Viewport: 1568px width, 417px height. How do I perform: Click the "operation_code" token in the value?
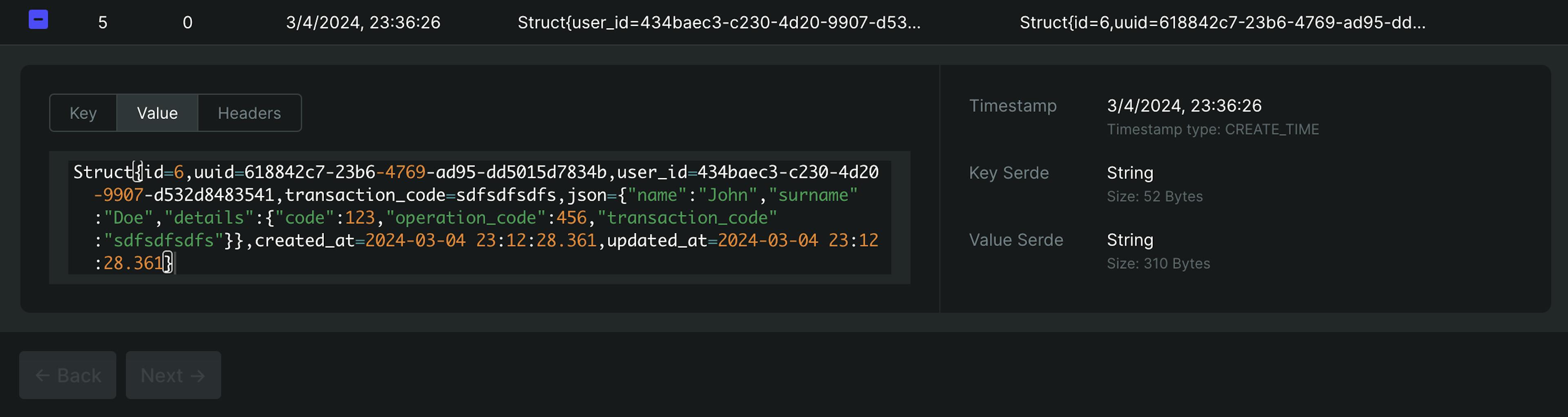465,217
